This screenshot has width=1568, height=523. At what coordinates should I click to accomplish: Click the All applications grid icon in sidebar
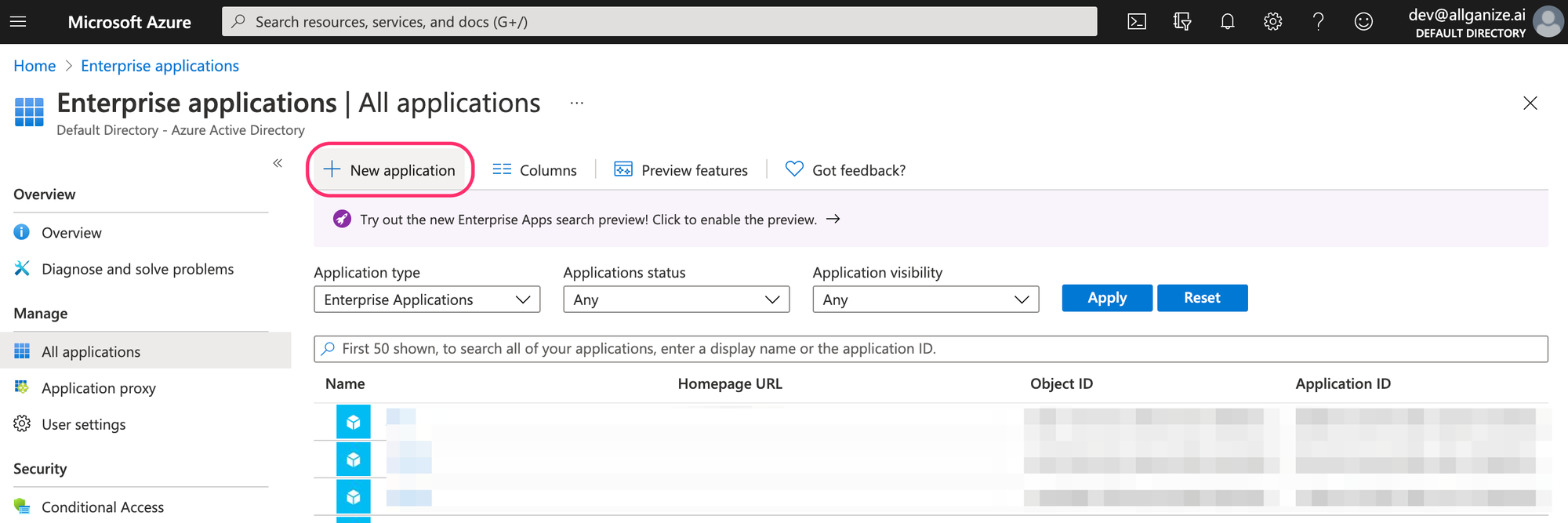point(22,350)
